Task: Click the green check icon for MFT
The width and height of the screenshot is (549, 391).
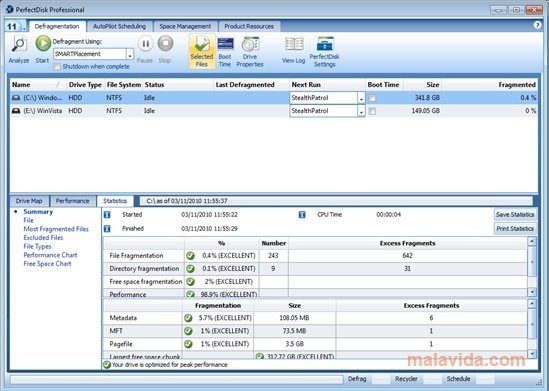Action: (188, 331)
